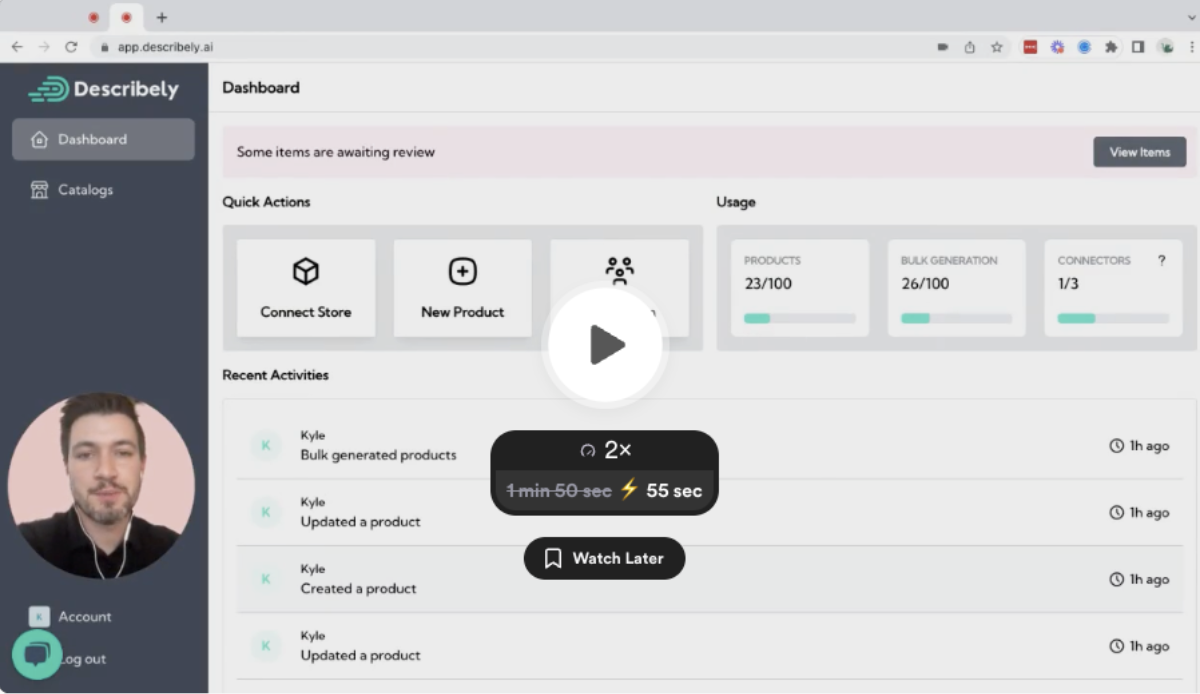Click the Watch Later bookmark button
The height and width of the screenshot is (694, 1200).
point(604,558)
